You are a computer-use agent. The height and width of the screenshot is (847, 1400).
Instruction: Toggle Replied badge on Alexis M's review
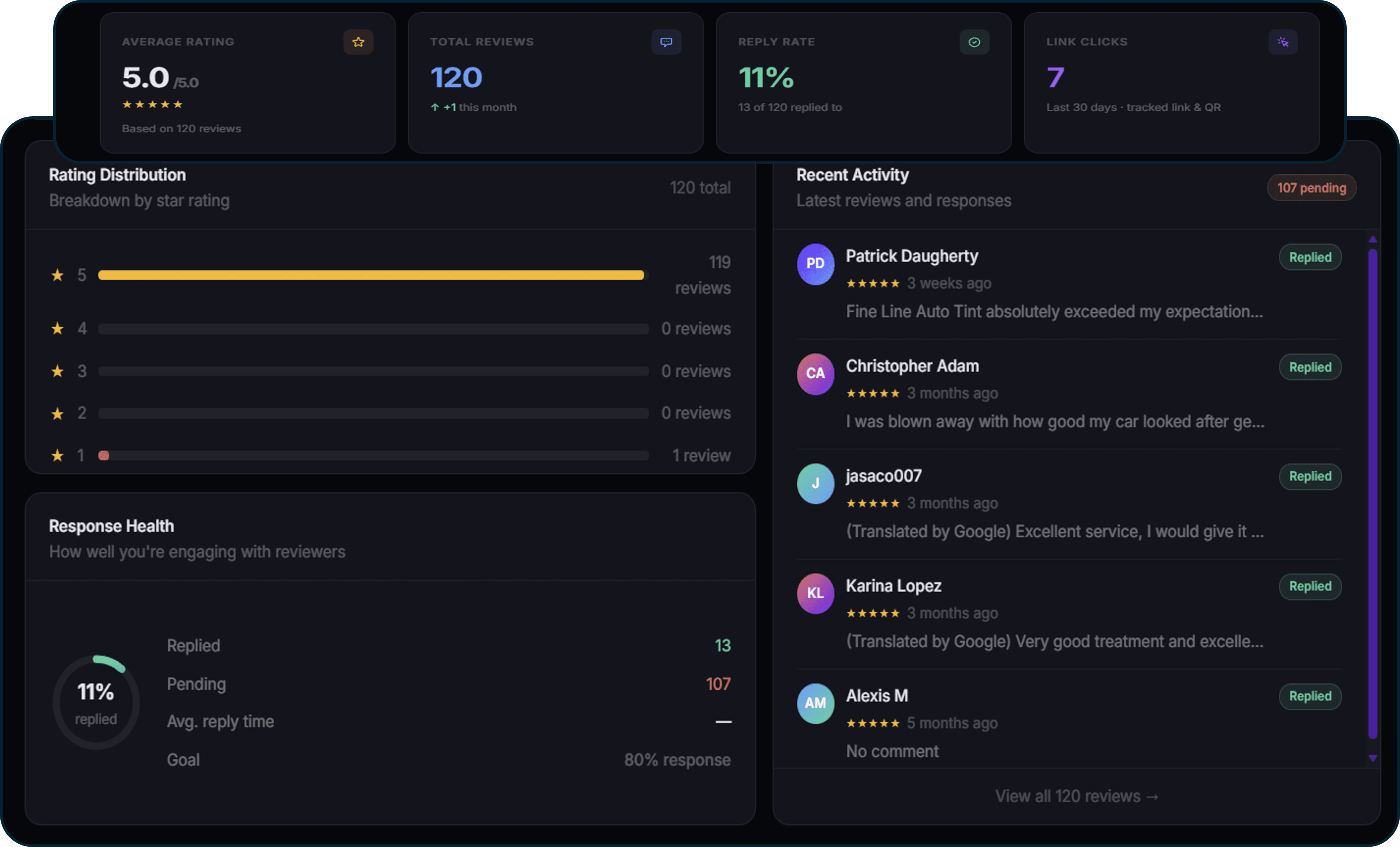1310,696
